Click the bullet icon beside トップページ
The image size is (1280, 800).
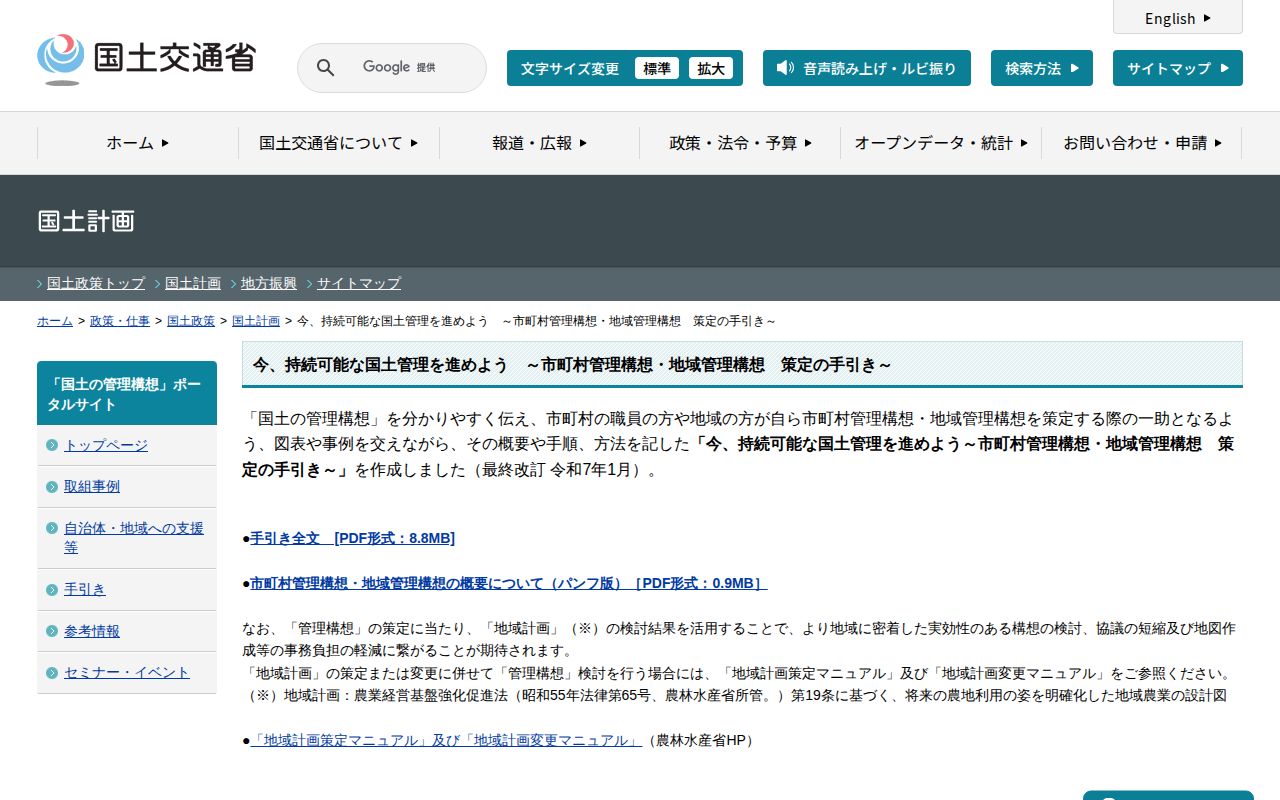[52, 445]
